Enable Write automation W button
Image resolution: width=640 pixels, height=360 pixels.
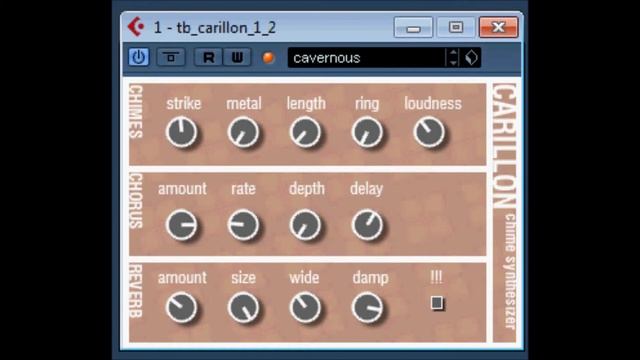pyautogui.click(x=237, y=57)
